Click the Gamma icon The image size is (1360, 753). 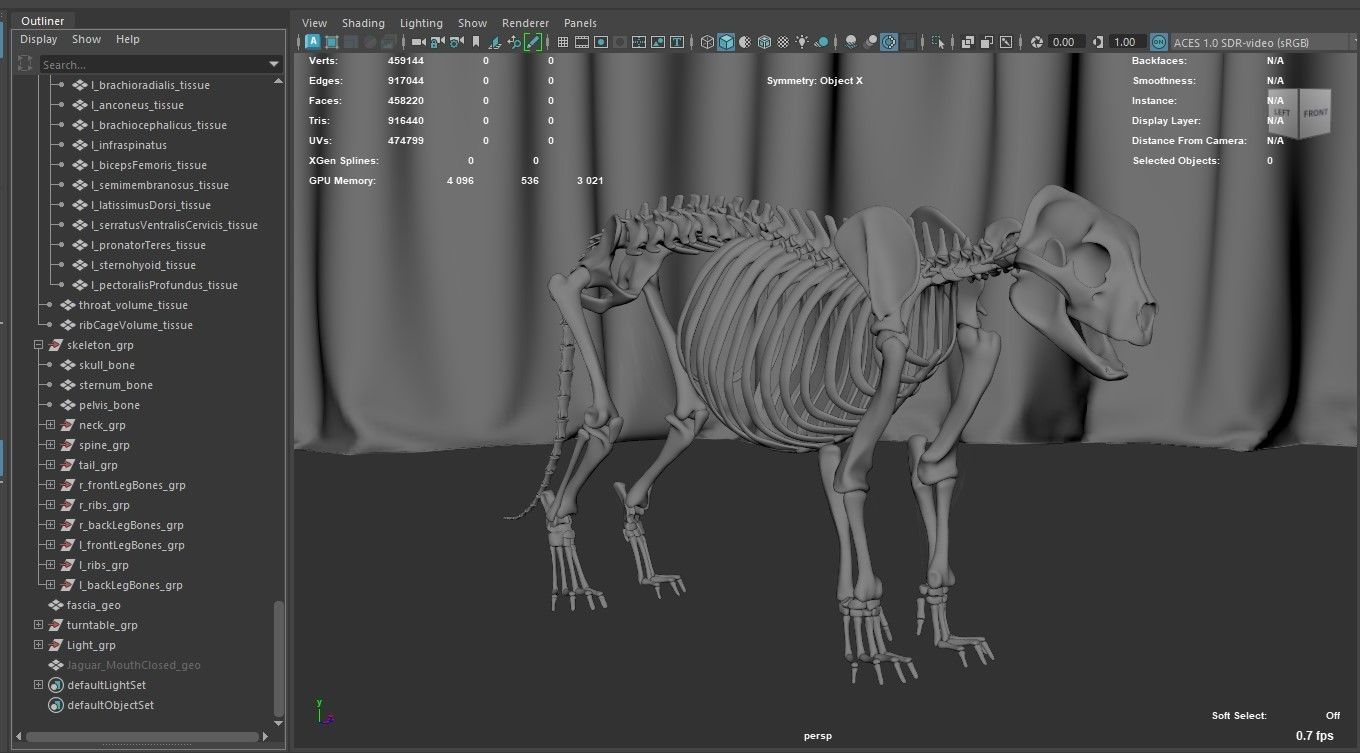click(1098, 42)
